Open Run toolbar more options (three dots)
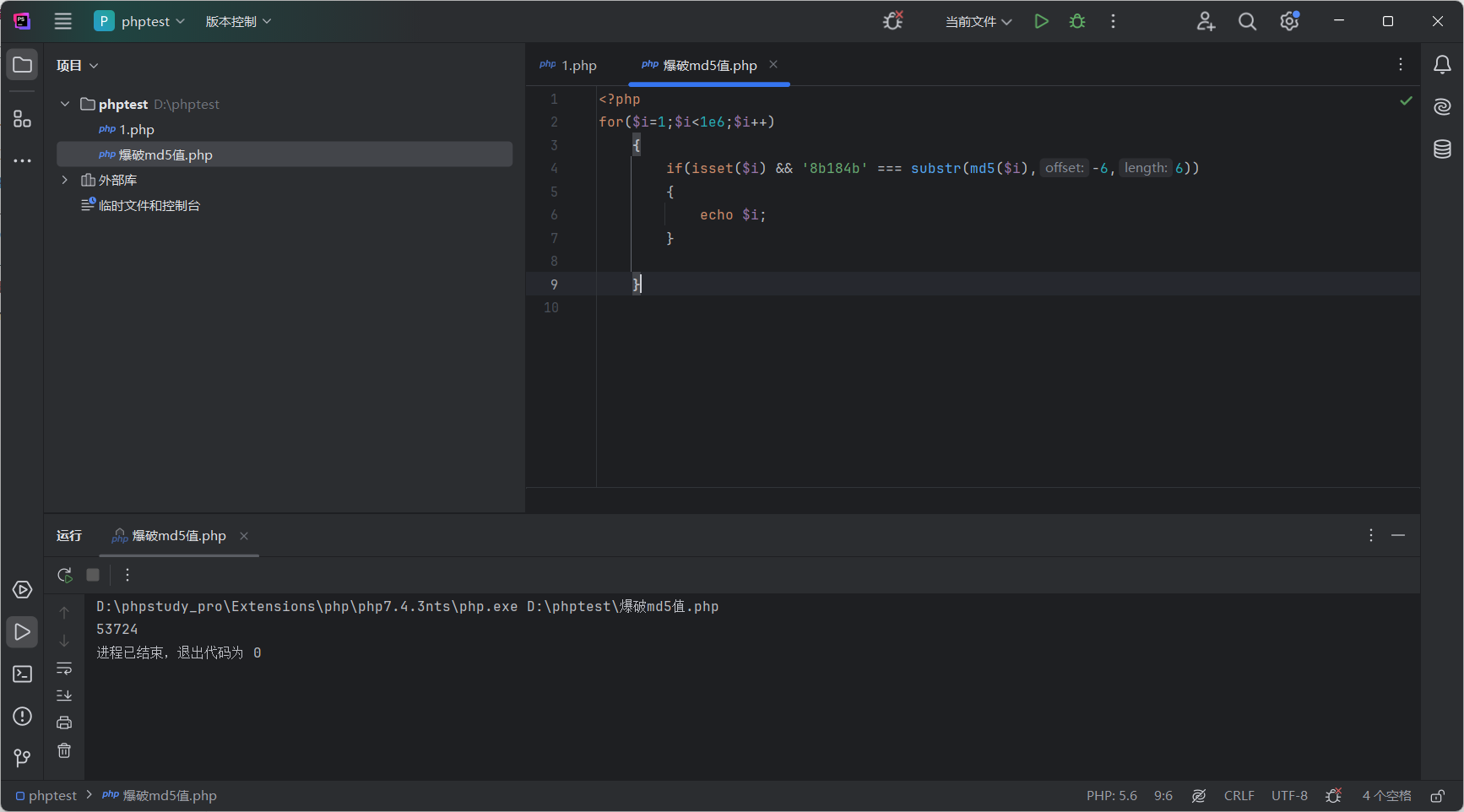This screenshot has height=812, width=1464. pos(127,575)
